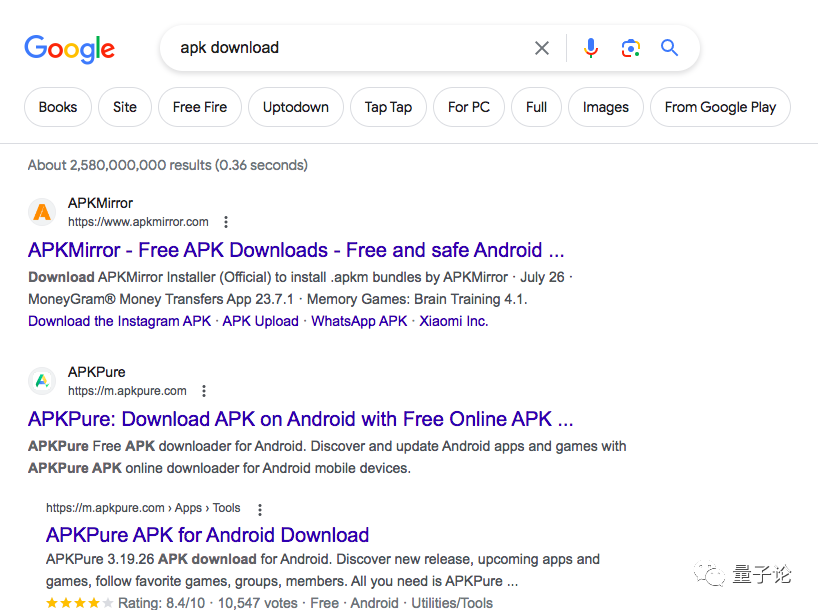Select the Free Fire filter chip
The image size is (818, 610).
point(200,107)
